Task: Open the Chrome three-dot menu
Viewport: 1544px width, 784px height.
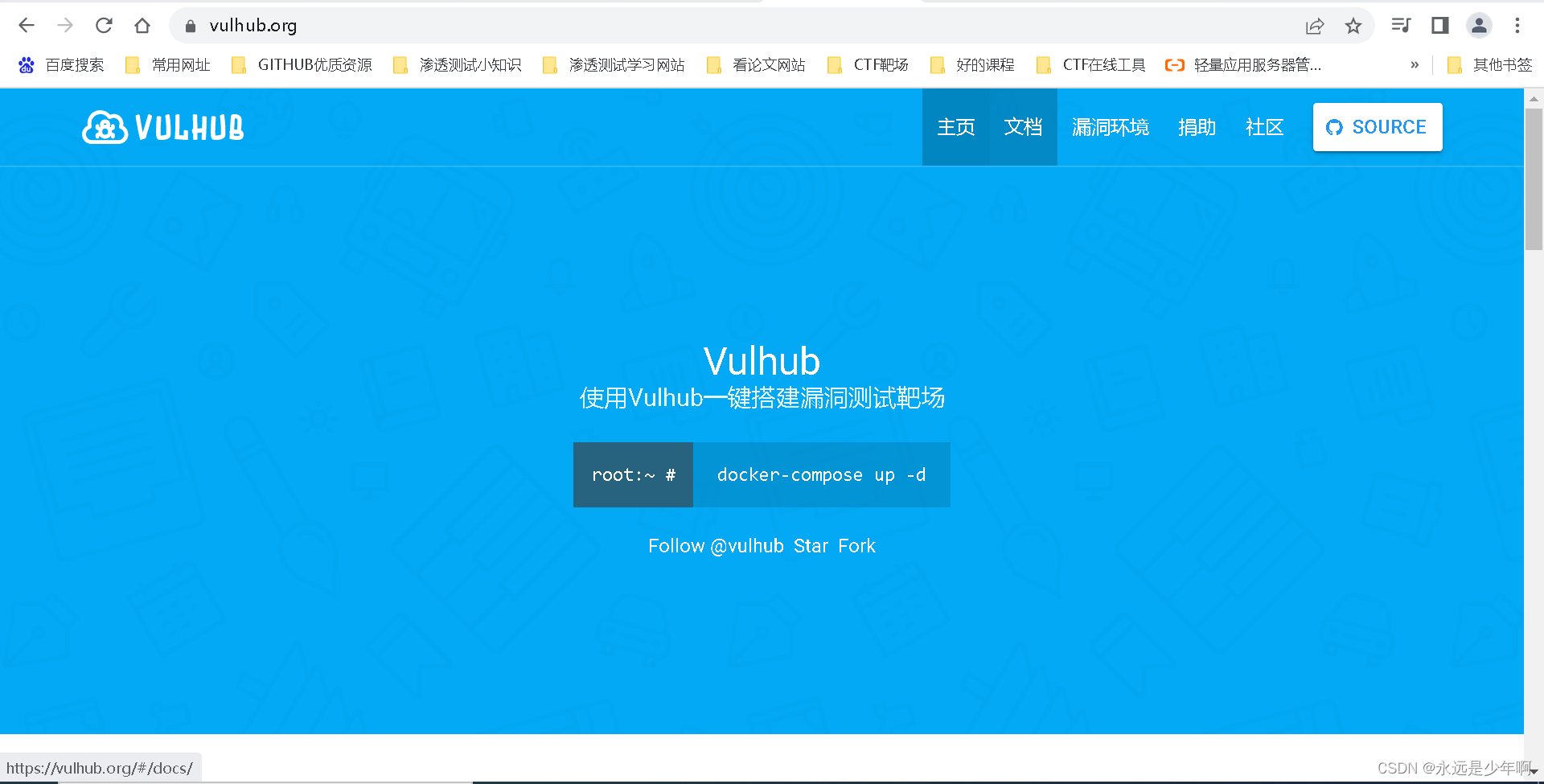Action: coord(1517,26)
